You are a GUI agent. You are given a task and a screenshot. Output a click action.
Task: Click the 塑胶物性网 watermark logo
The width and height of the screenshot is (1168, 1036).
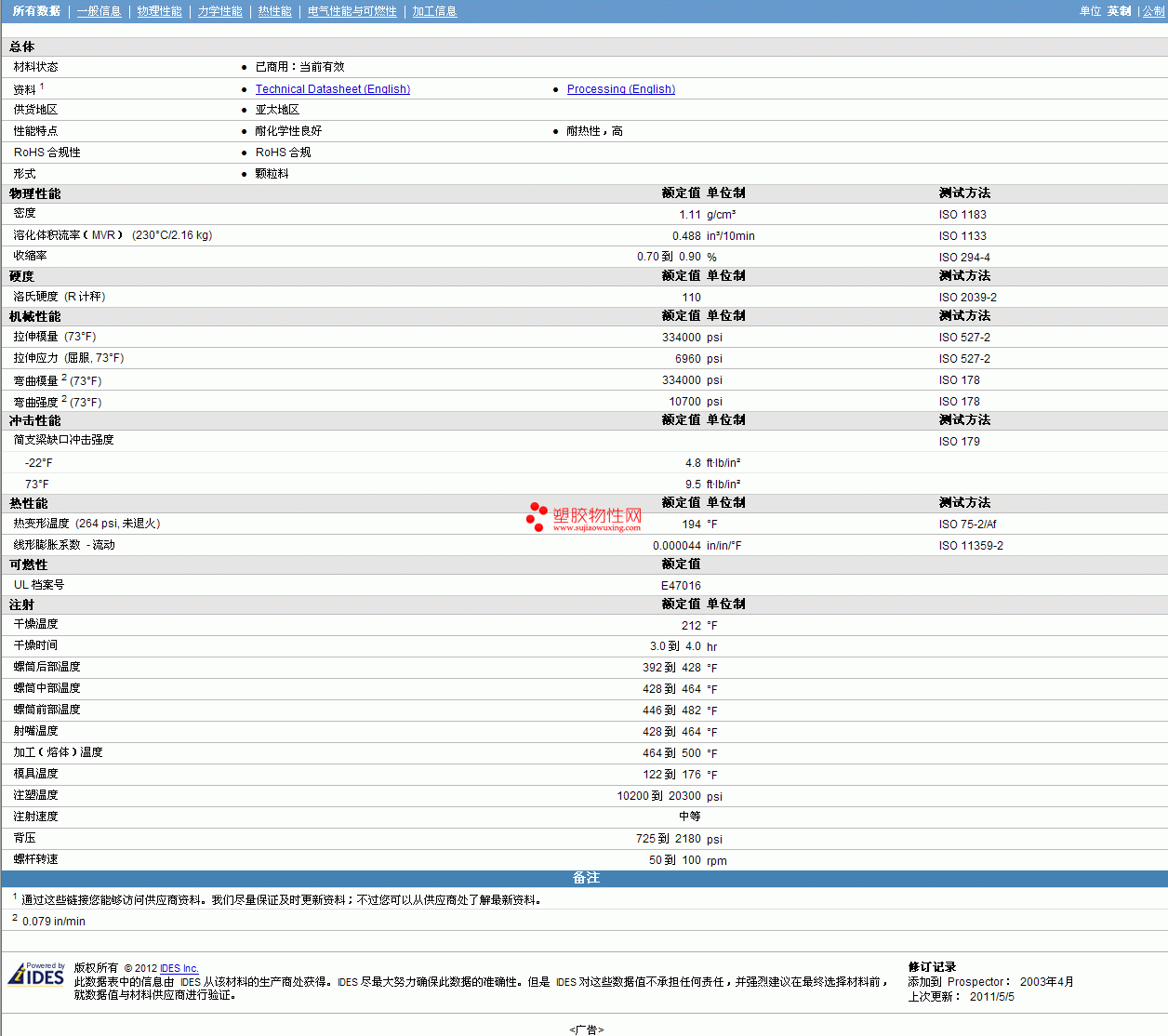[585, 517]
